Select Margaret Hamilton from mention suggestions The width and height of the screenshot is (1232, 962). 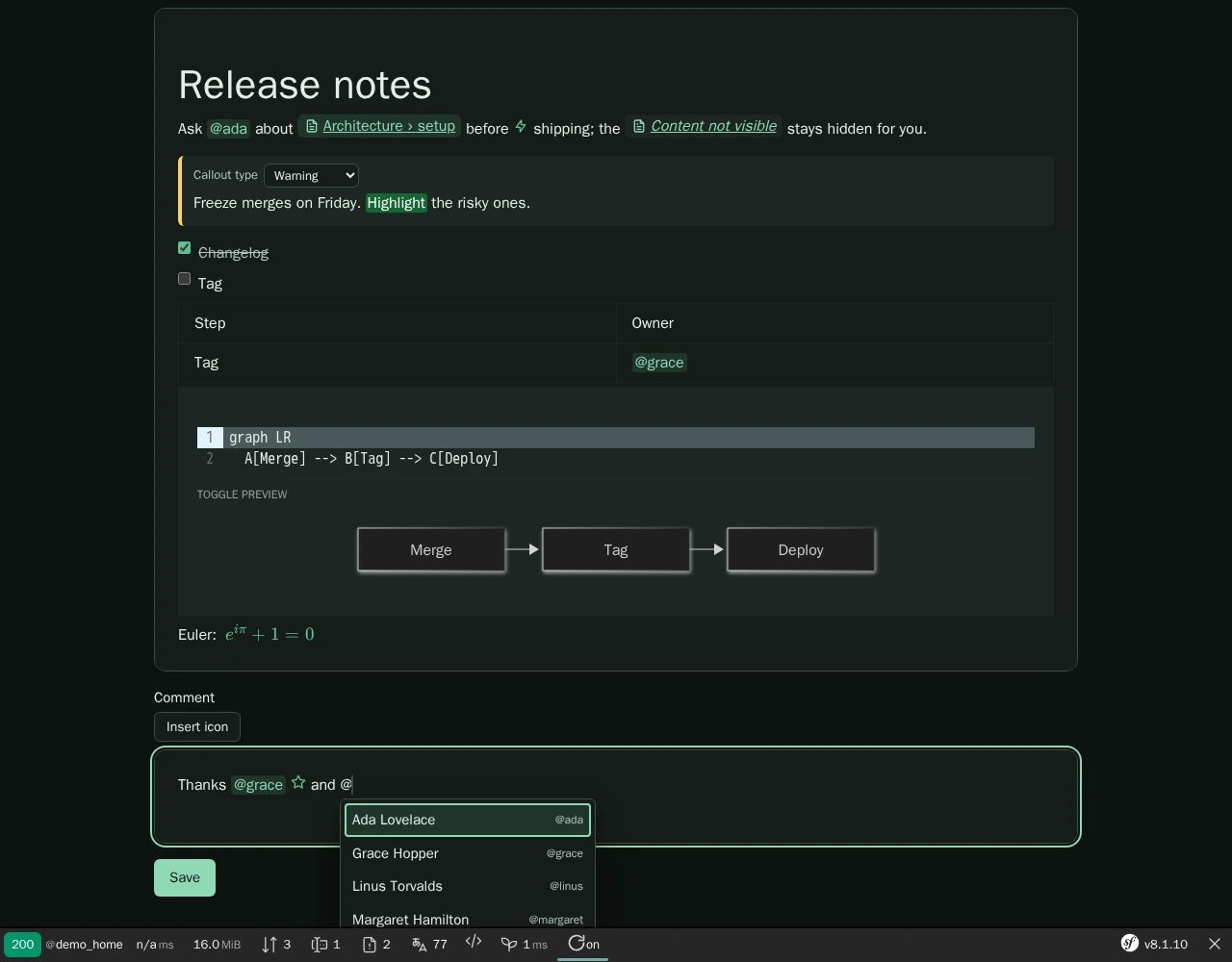[x=468, y=916]
